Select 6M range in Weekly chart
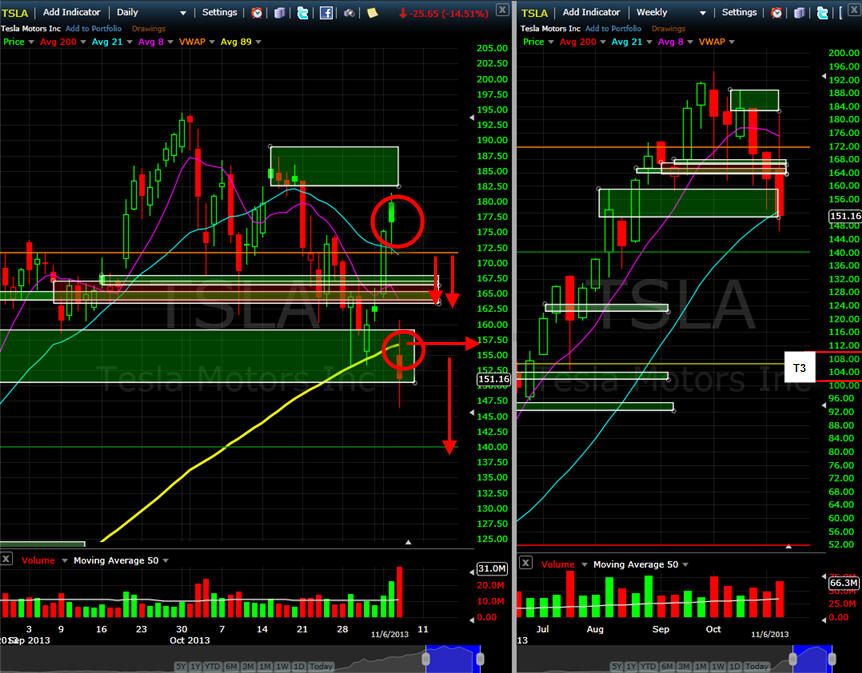The height and width of the screenshot is (673, 862). point(667,666)
